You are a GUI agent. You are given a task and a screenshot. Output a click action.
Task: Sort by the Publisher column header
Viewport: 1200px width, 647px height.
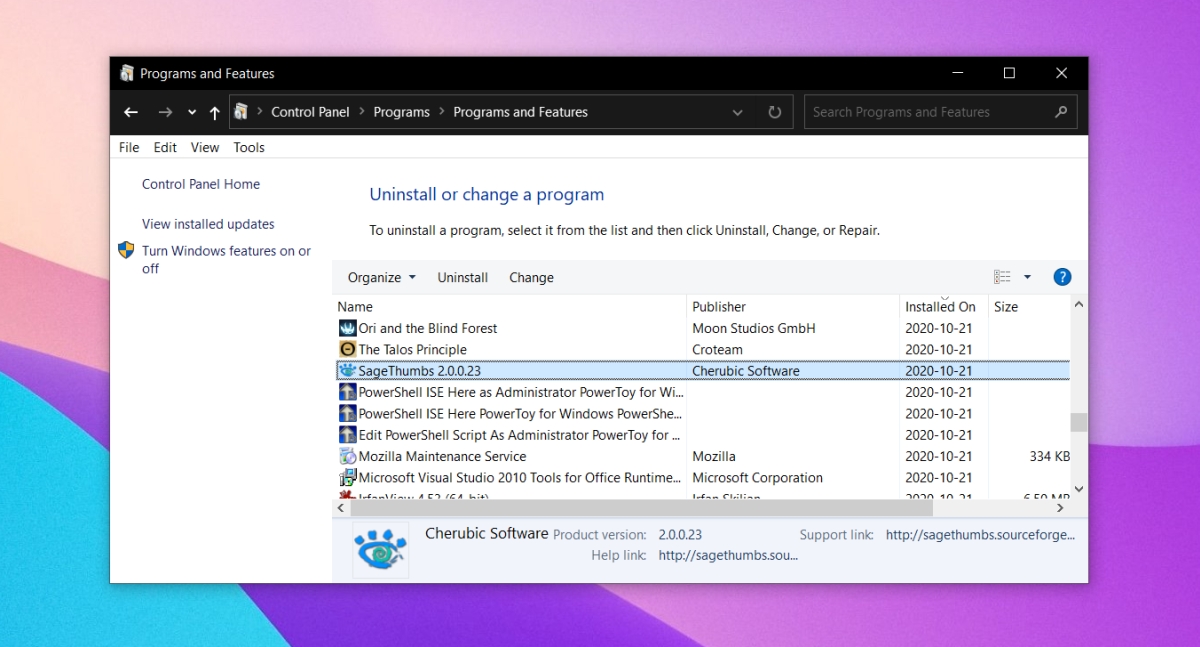pos(793,307)
